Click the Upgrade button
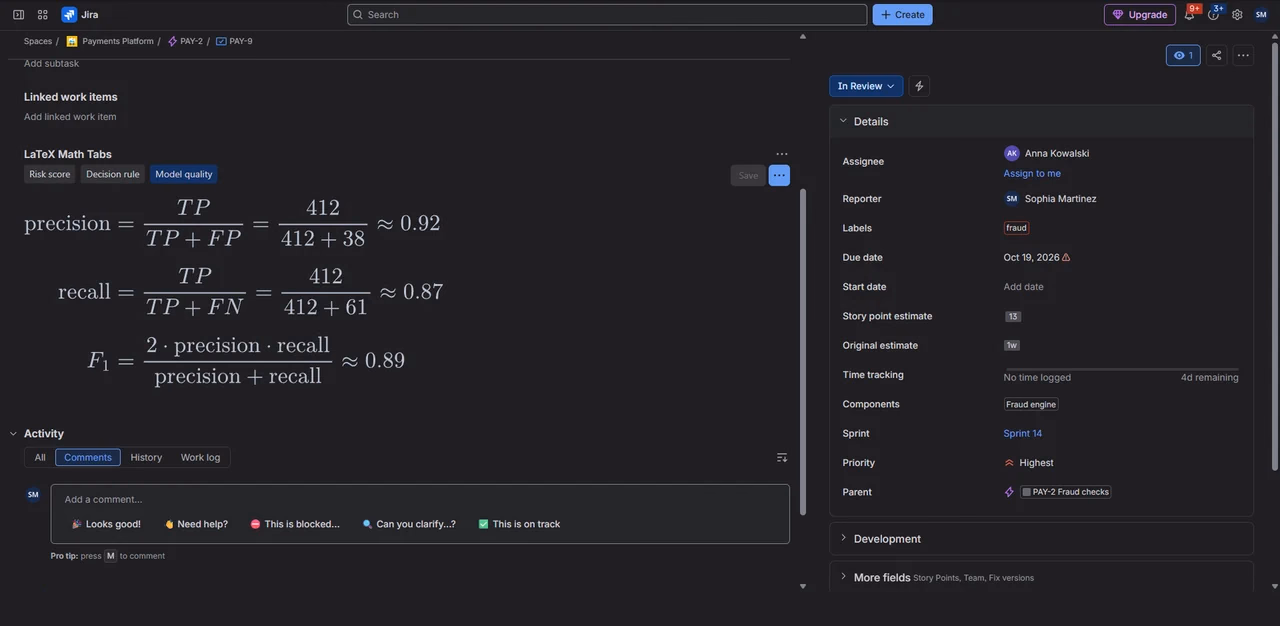The height and width of the screenshot is (626, 1280). pos(1140,15)
